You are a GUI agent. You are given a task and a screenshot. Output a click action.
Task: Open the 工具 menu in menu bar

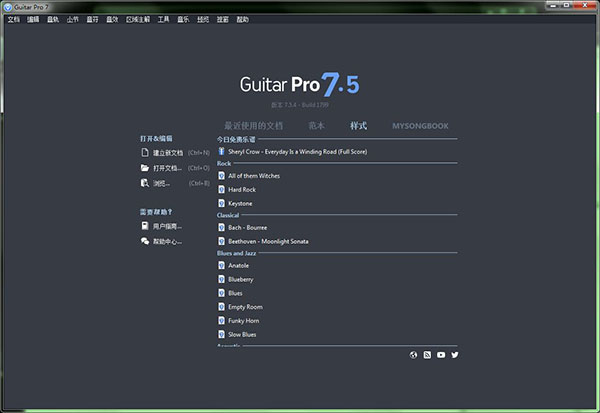point(164,20)
